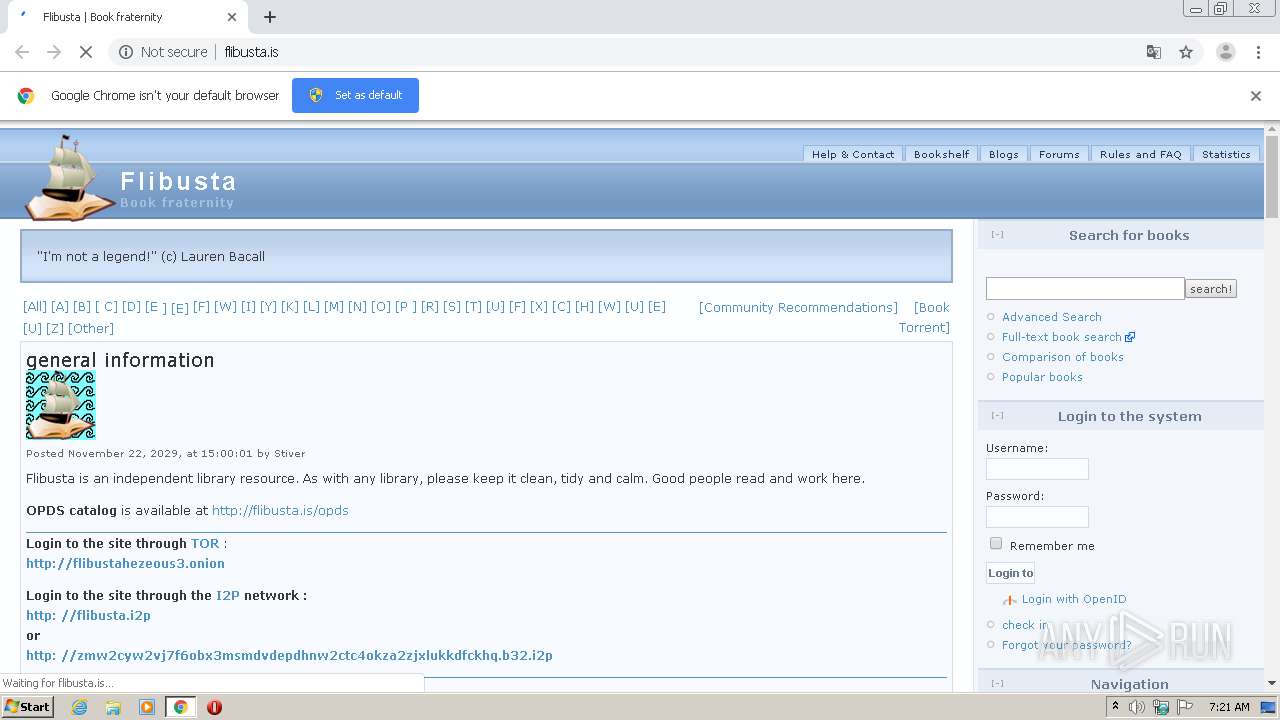Image resolution: width=1280 pixels, height=720 pixels.
Task: Open Internet Explorer from the taskbar
Action: [79, 707]
